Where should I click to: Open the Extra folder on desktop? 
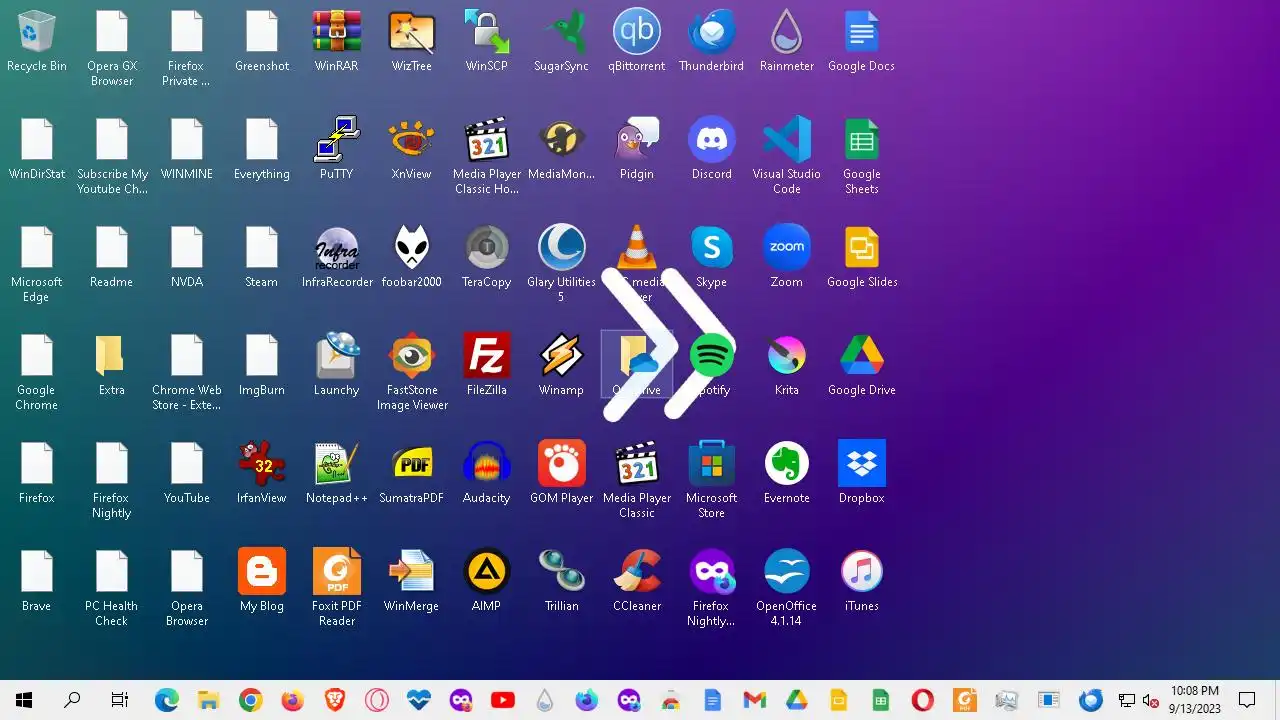111,365
